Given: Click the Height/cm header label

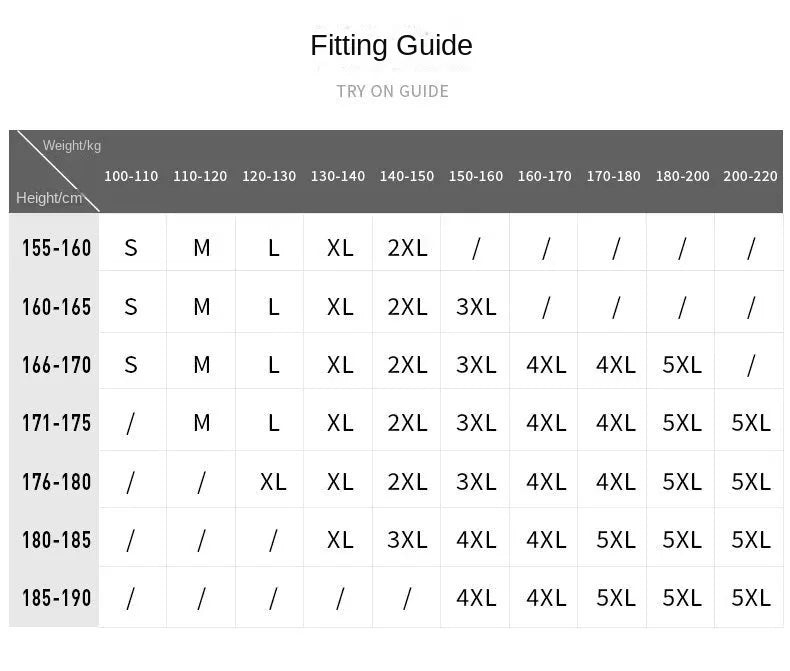Looking at the screenshot, I should tap(49, 198).
